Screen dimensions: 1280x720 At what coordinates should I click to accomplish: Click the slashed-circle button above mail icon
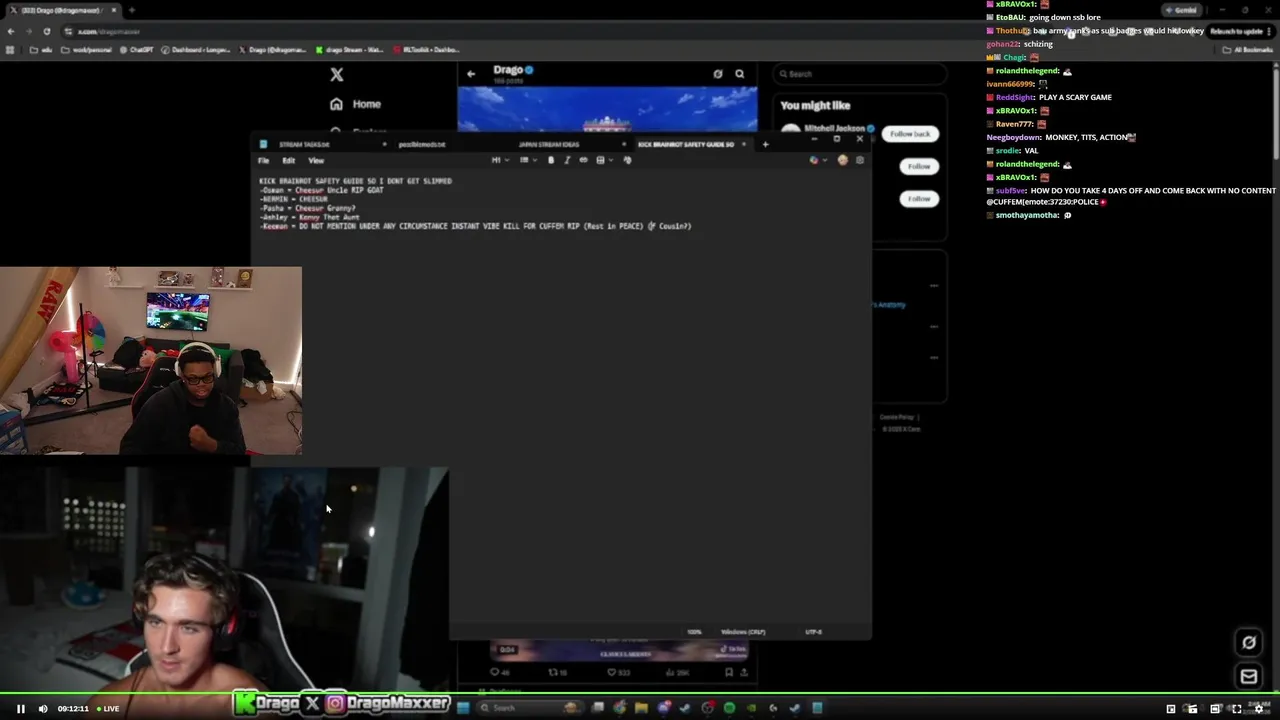pos(1249,642)
